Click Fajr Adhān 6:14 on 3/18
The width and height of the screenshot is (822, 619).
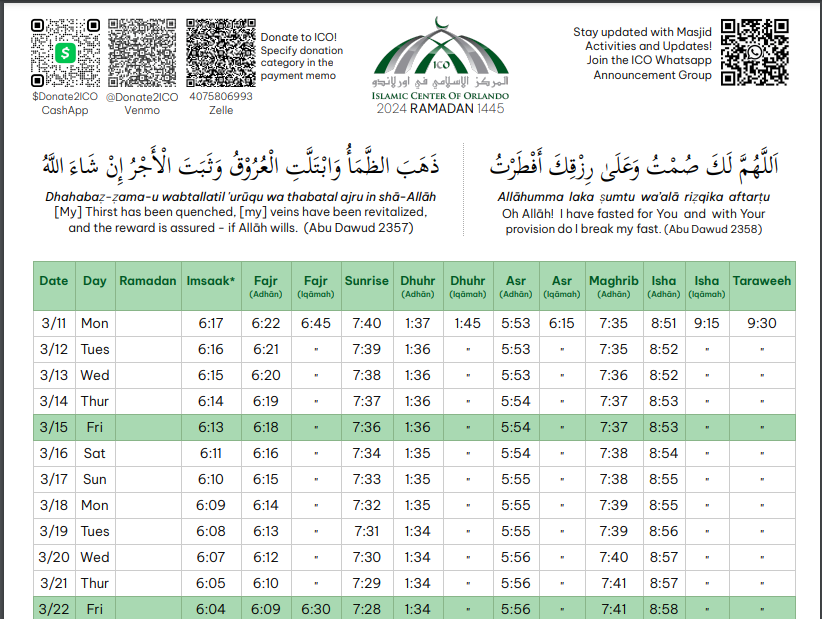(x=266, y=505)
